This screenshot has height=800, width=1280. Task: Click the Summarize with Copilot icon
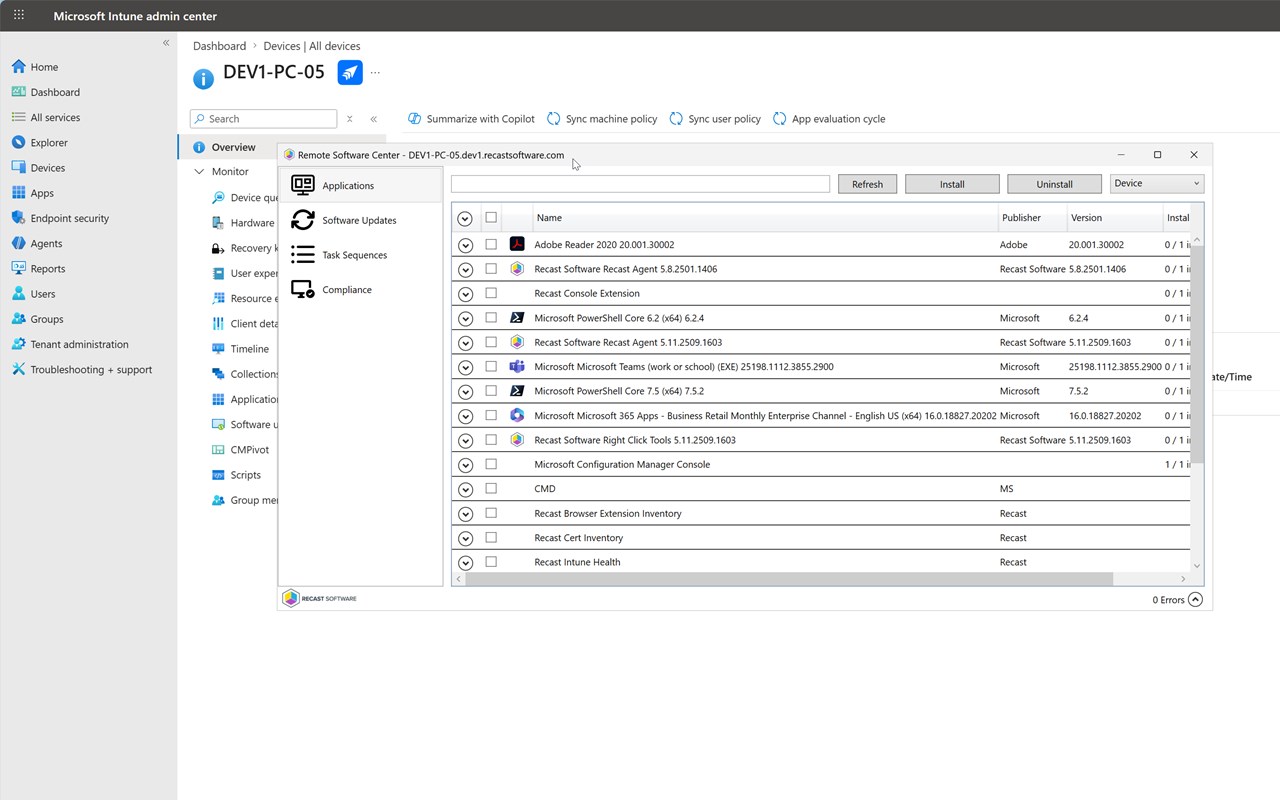pos(414,118)
